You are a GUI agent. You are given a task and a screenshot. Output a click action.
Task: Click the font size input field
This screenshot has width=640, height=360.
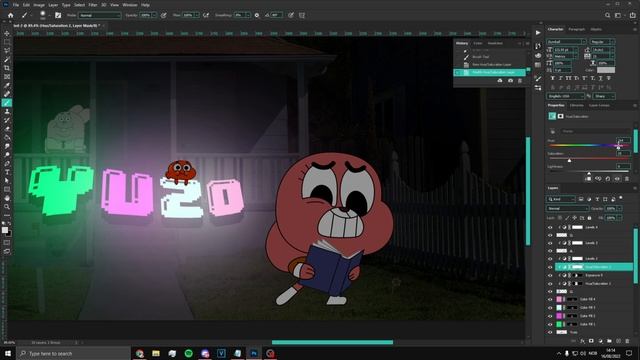564,50
